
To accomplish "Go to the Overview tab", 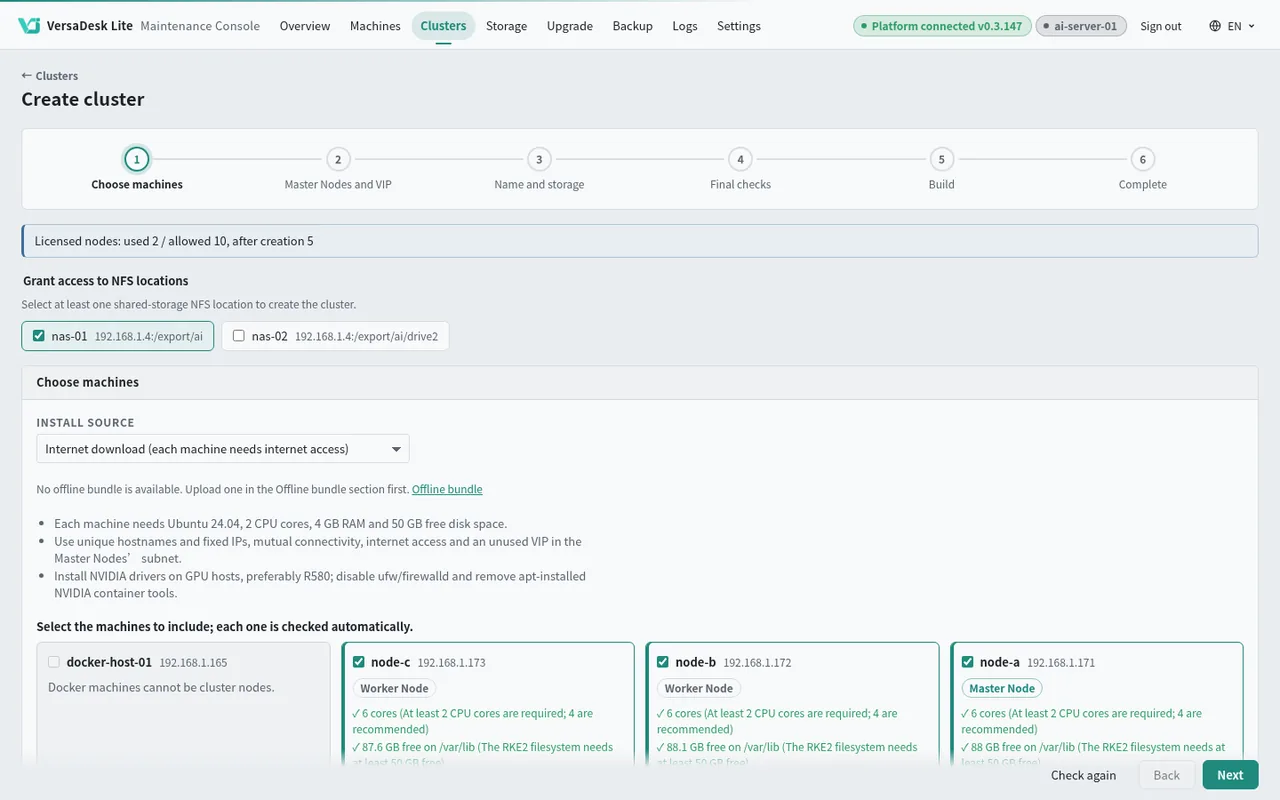I will 305,26.
